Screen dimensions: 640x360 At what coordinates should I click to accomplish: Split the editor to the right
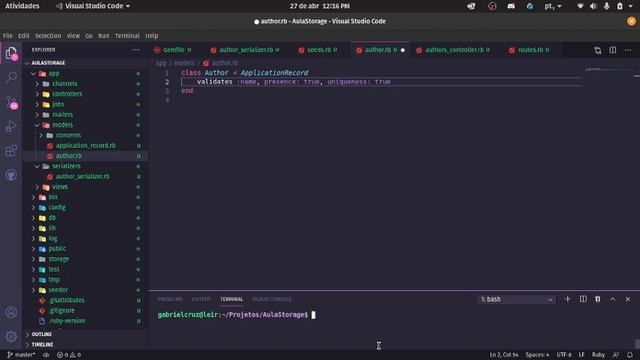(x=613, y=50)
